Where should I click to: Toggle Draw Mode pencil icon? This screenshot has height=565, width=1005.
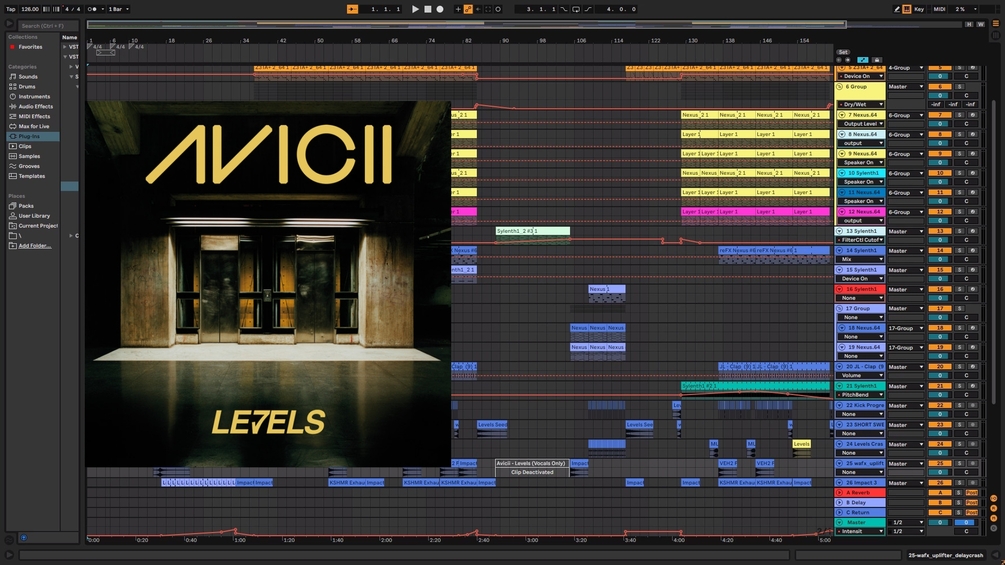896,9
